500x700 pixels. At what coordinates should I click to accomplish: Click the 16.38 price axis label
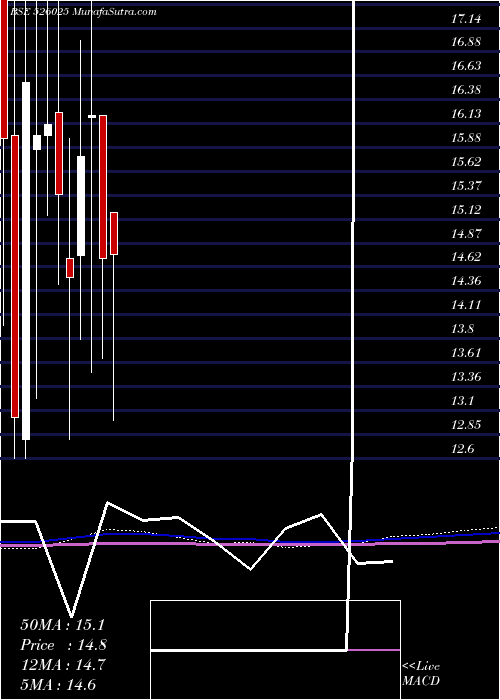[466, 90]
